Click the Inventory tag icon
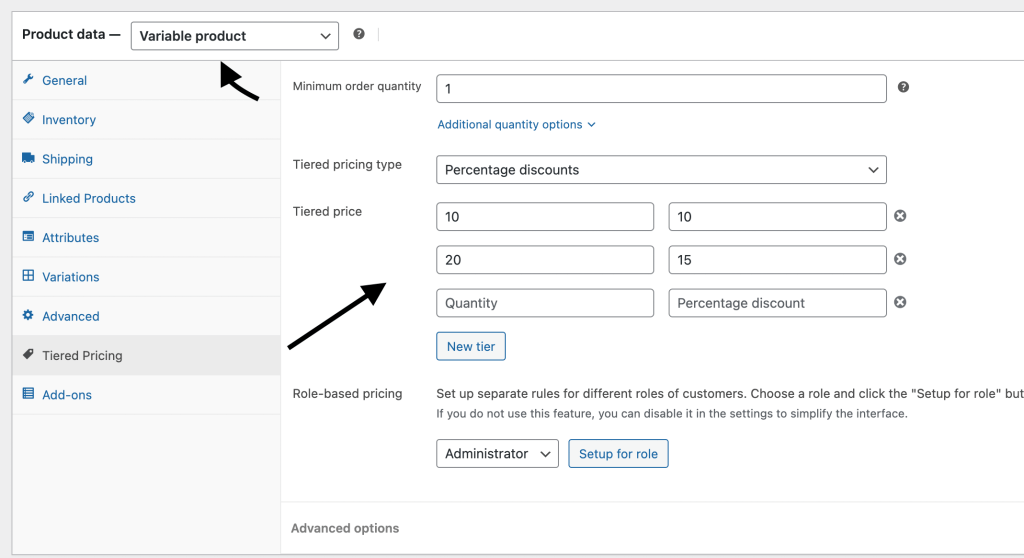Viewport: 1024px width, 558px height. point(28,119)
